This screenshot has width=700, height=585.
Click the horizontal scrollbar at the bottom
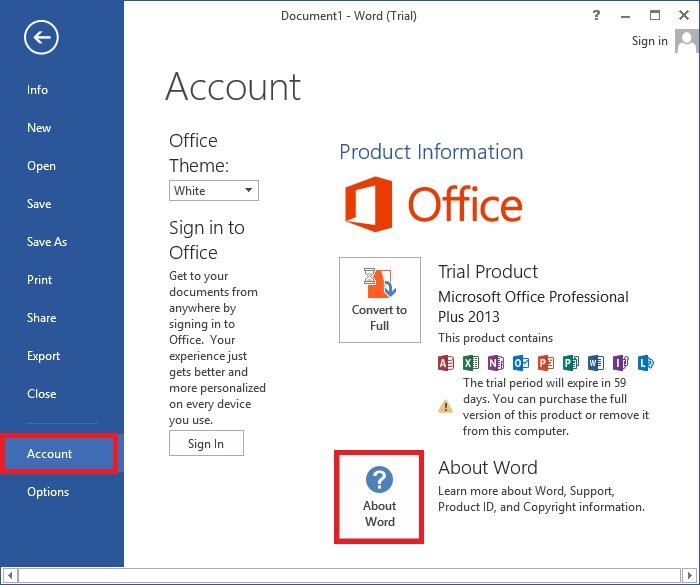350,576
